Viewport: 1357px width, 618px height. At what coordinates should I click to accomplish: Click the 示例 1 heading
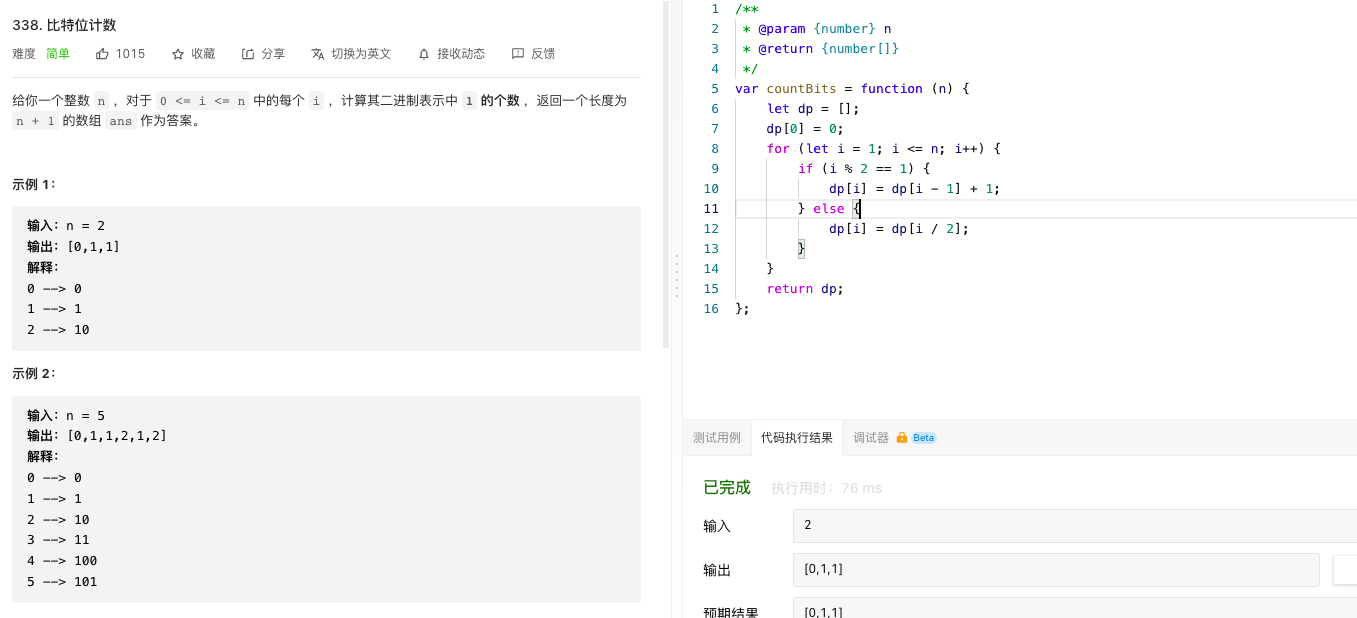coord(34,184)
